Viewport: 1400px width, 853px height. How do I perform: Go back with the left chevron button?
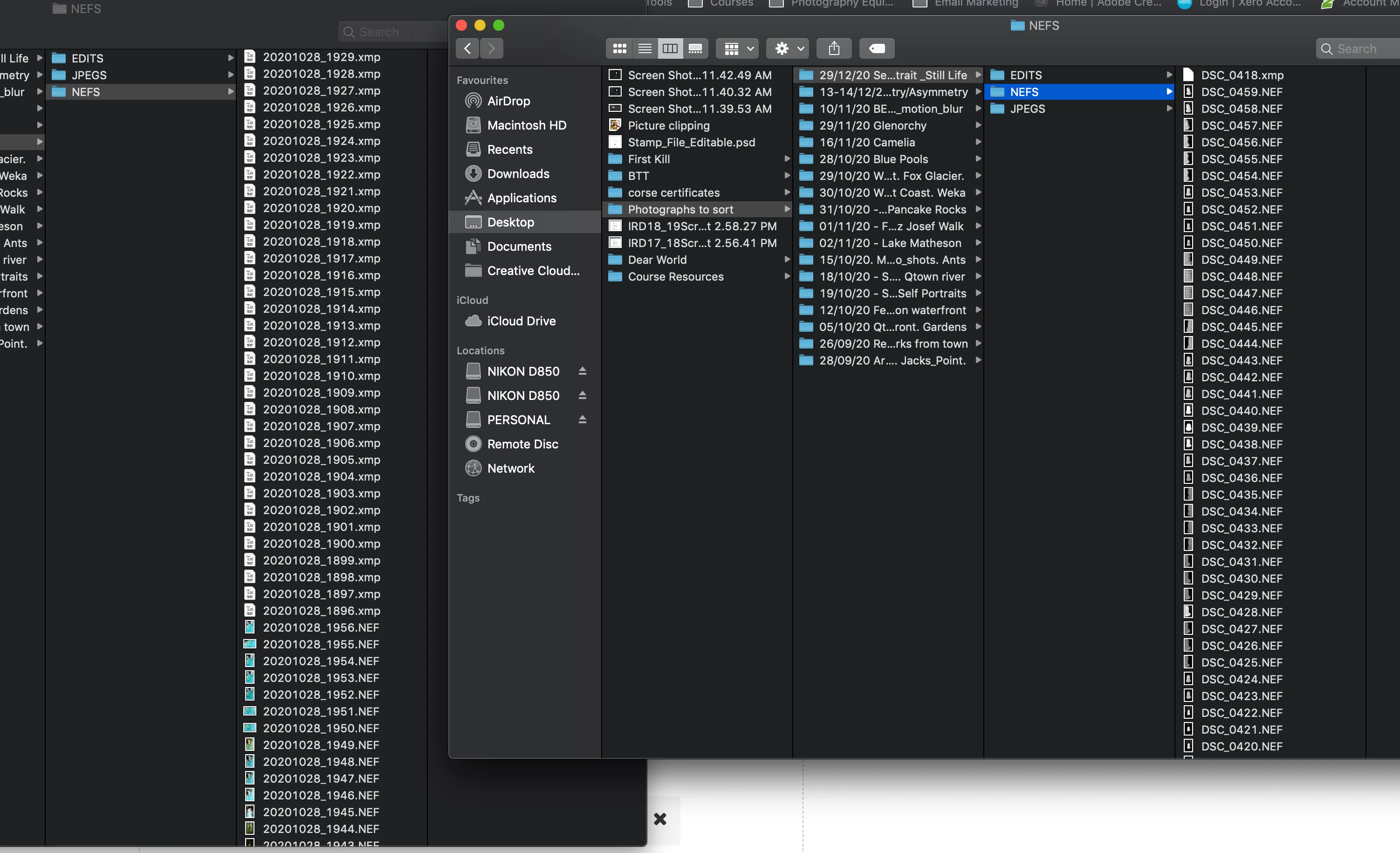(x=467, y=49)
